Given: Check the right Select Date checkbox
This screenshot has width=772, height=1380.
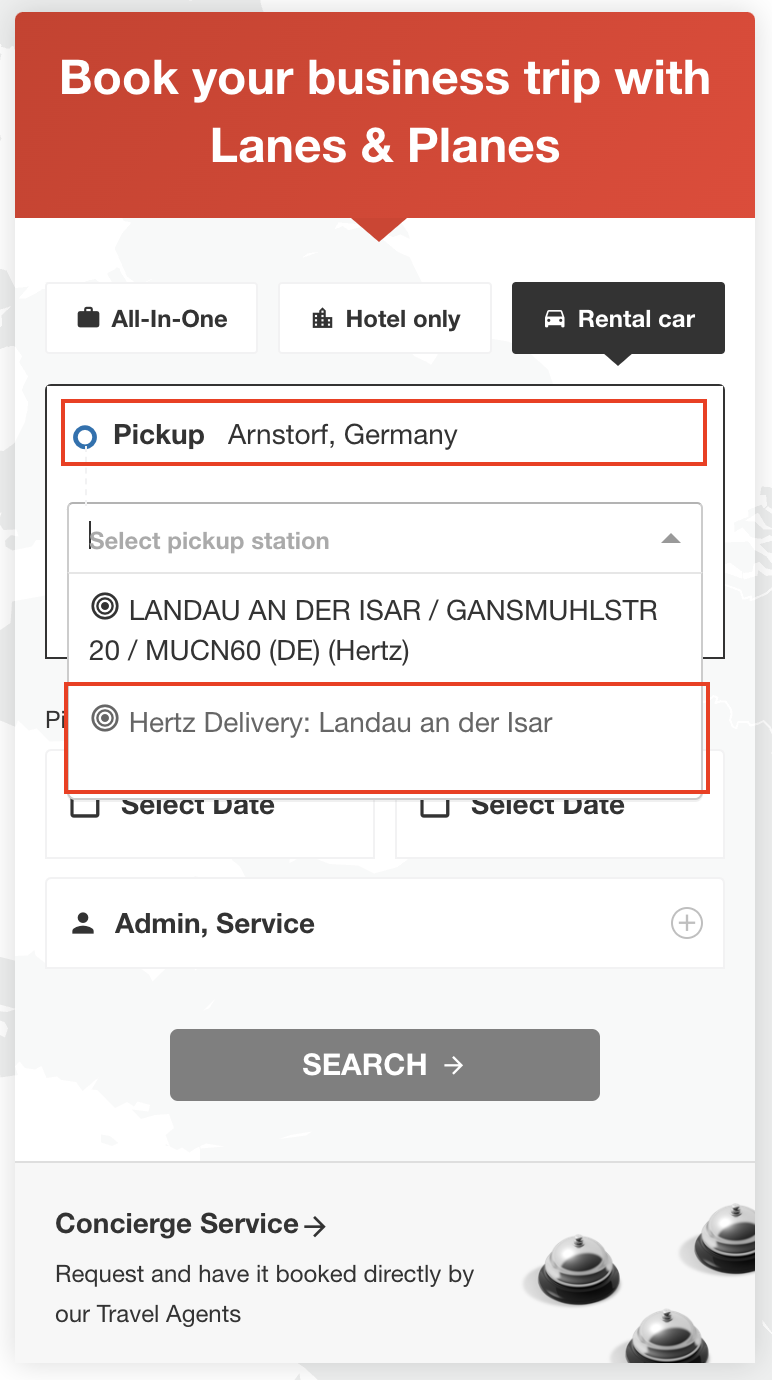Looking at the screenshot, I should click(434, 804).
